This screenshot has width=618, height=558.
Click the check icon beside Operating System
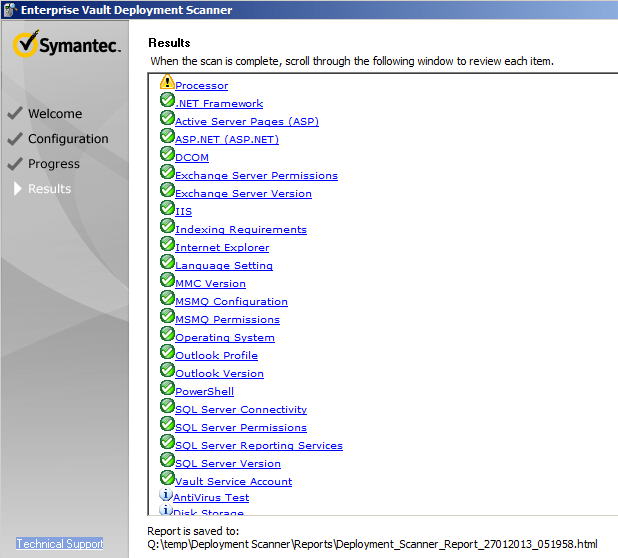(x=167, y=334)
